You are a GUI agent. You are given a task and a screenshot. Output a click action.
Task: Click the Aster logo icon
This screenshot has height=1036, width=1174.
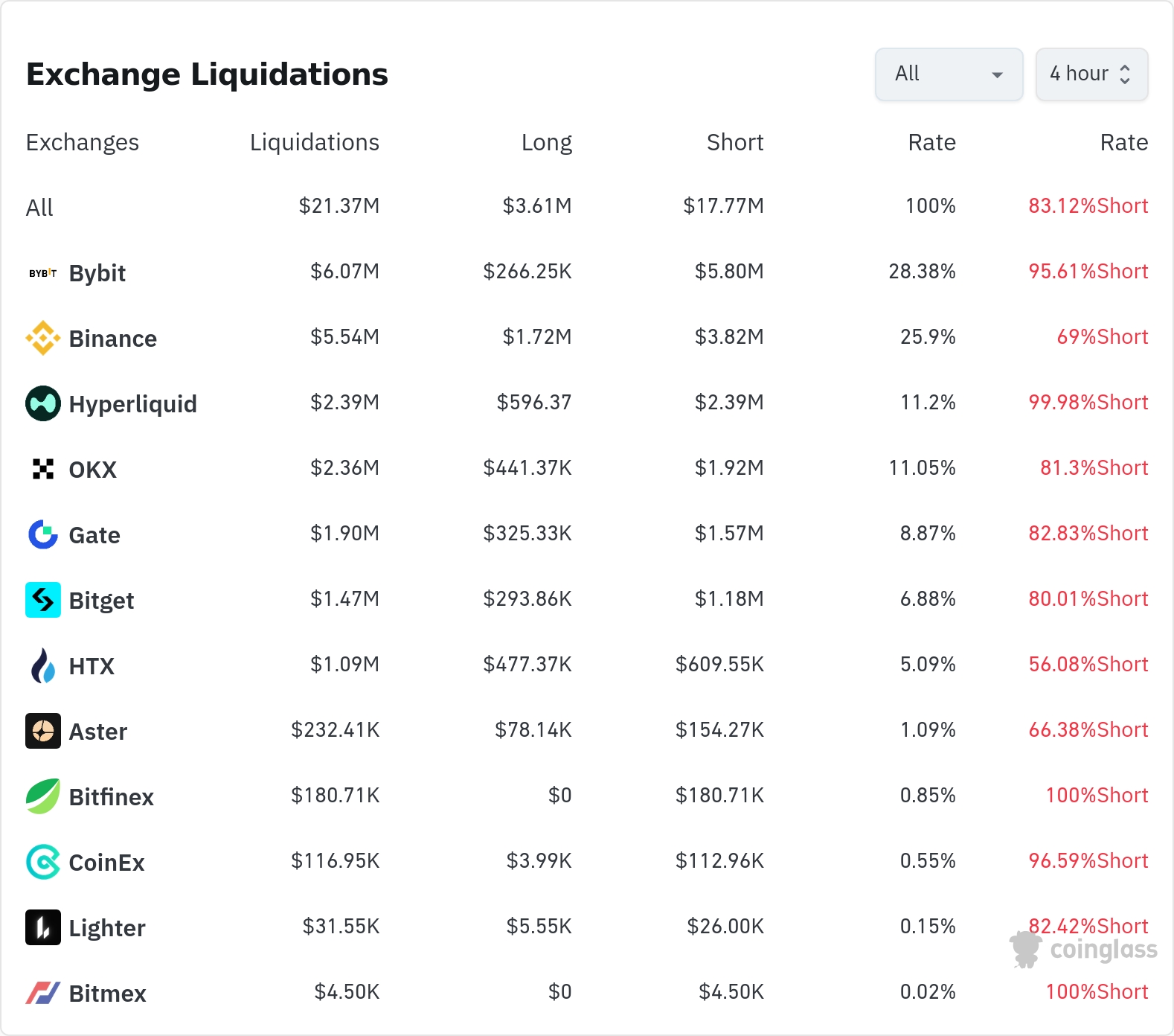click(43, 731)
